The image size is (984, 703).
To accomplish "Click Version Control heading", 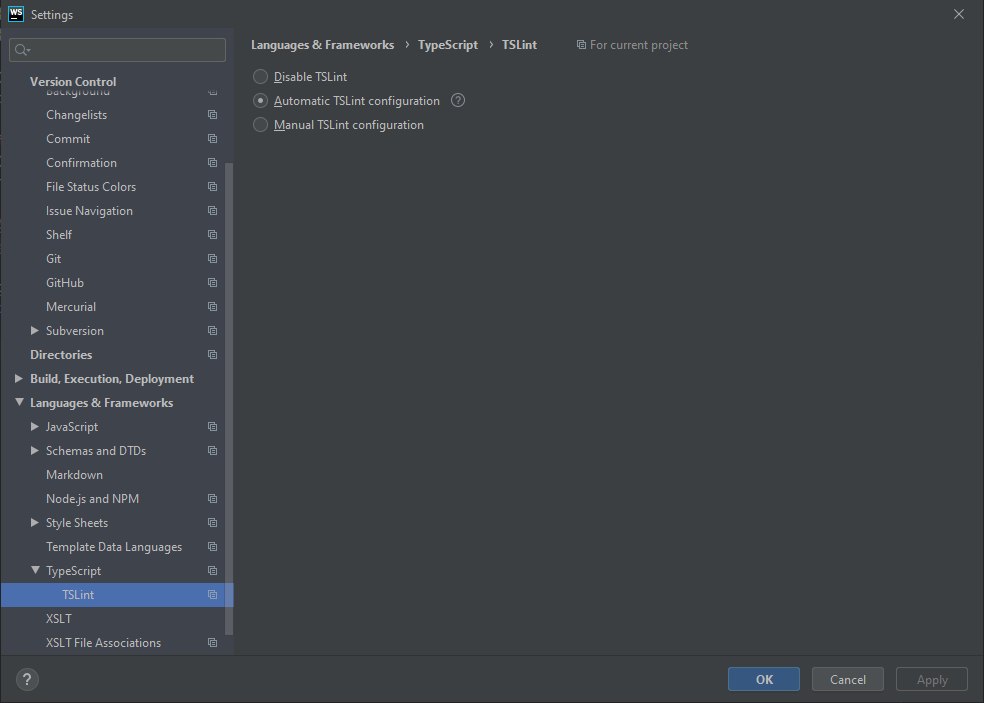I will [x=73, y=82].
